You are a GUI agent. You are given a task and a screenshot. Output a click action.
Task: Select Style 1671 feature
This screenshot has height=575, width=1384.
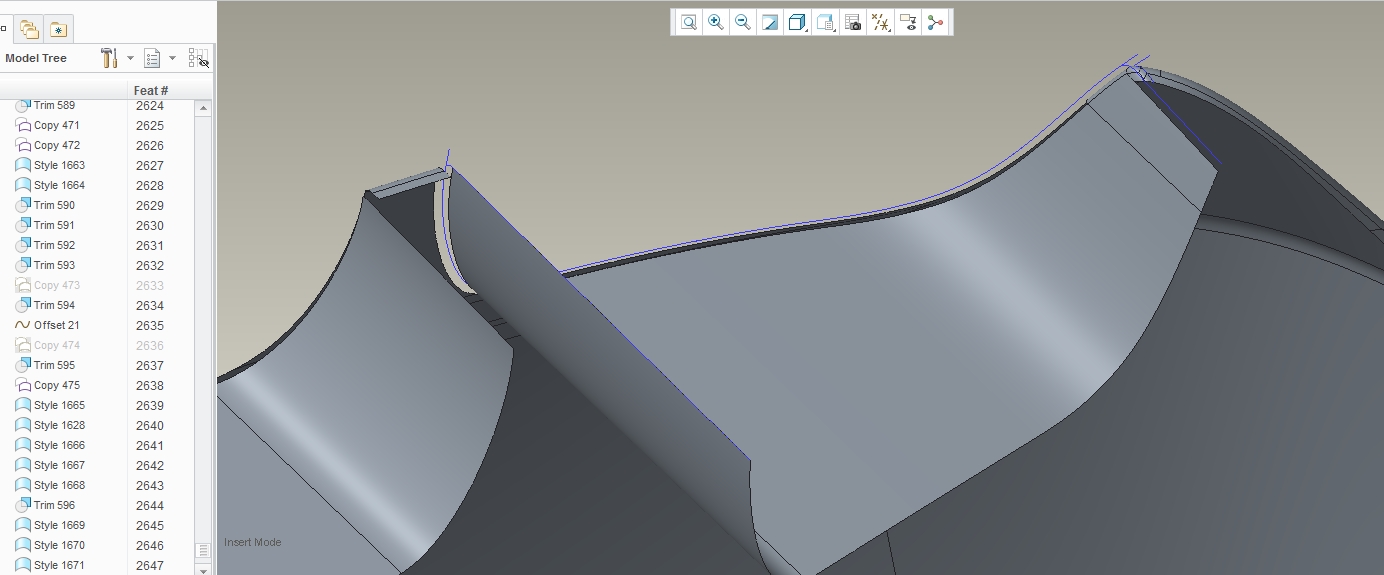(59, 565)
